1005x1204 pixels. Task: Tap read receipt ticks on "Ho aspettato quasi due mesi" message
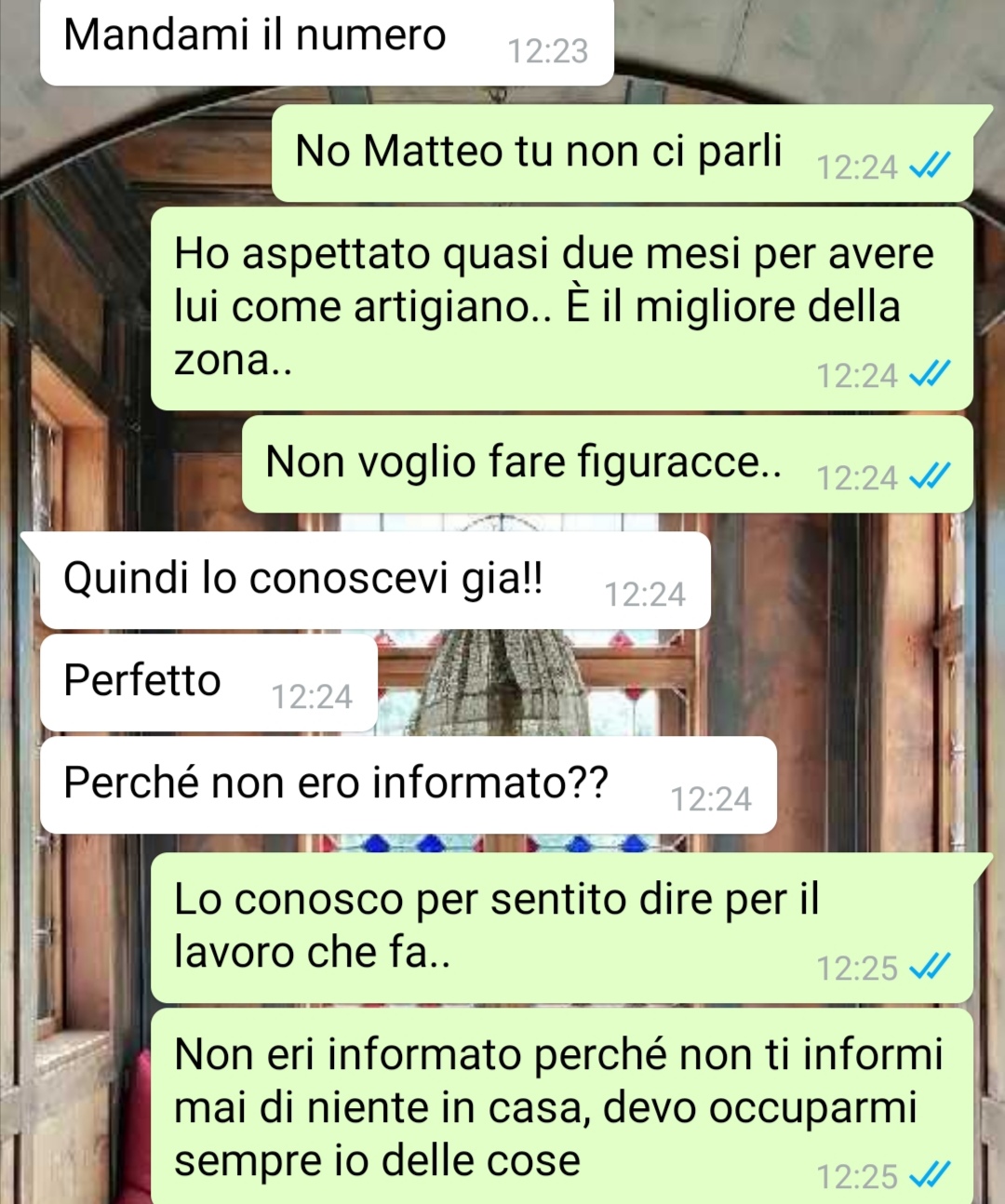(x=930, y=375)
